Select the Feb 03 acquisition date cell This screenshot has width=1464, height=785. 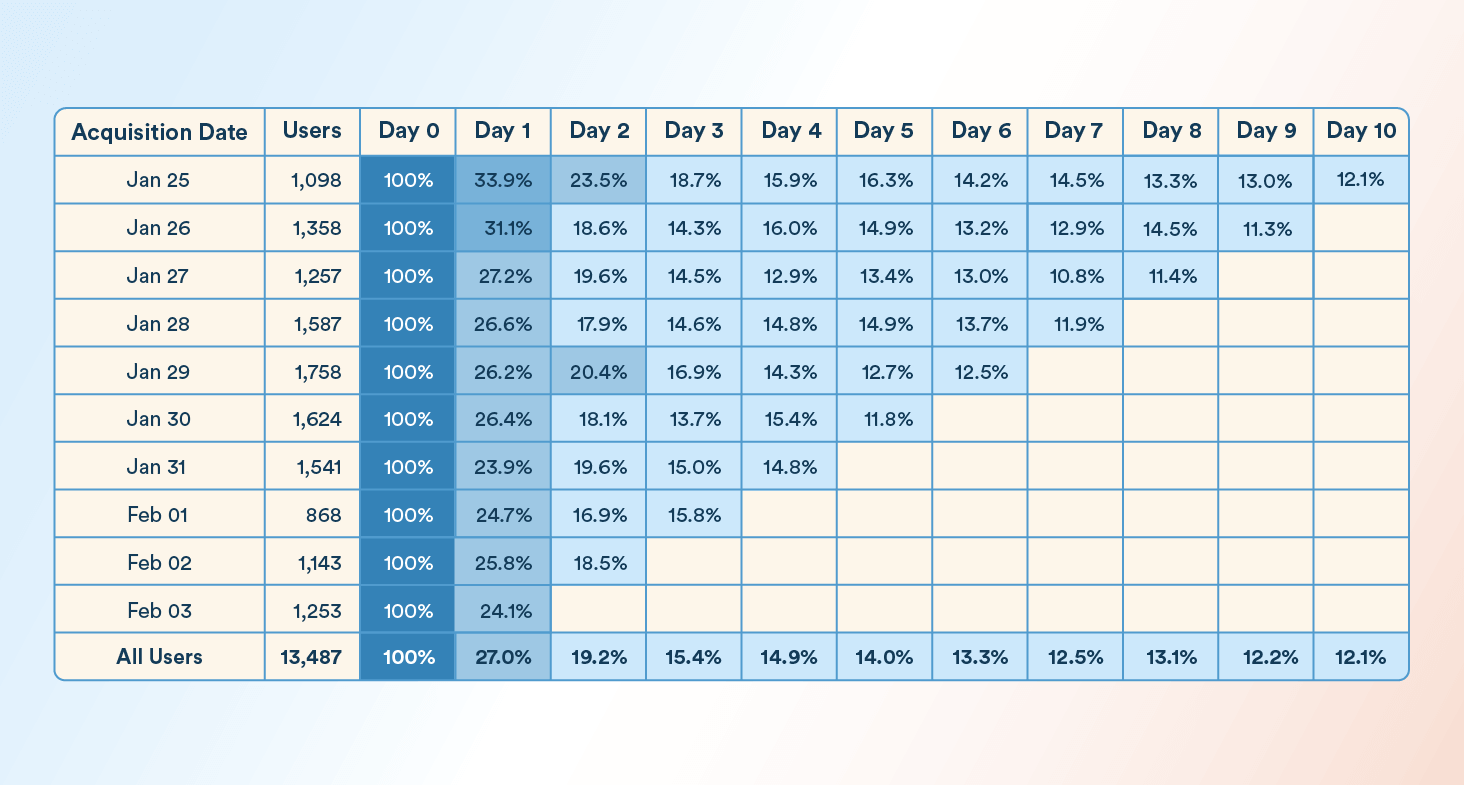click(159, 610)
